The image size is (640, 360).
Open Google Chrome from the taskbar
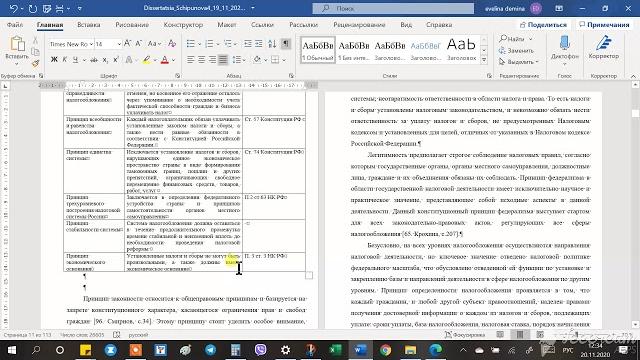point(385,350)
